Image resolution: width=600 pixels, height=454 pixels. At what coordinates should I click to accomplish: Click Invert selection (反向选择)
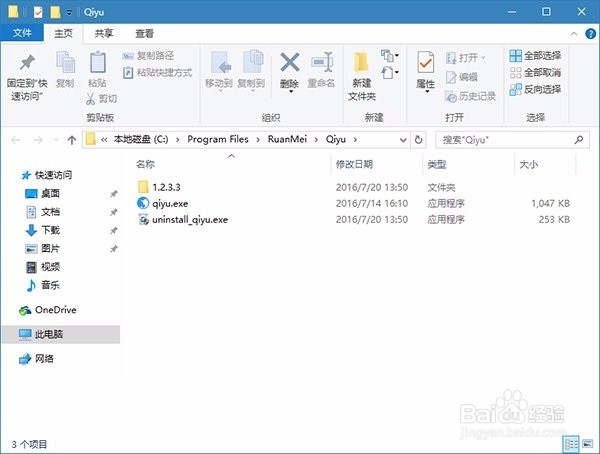pos(535,90)
